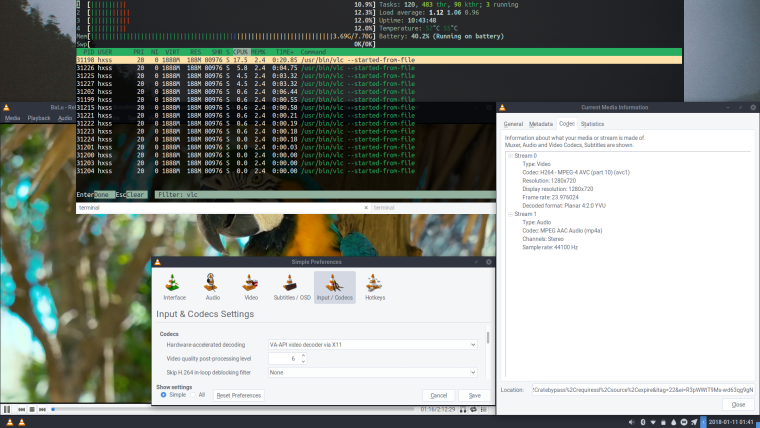Open the Video preferences category icon
Image resolution: width=760 pixels, height=428 pixels.
(251, 287)
